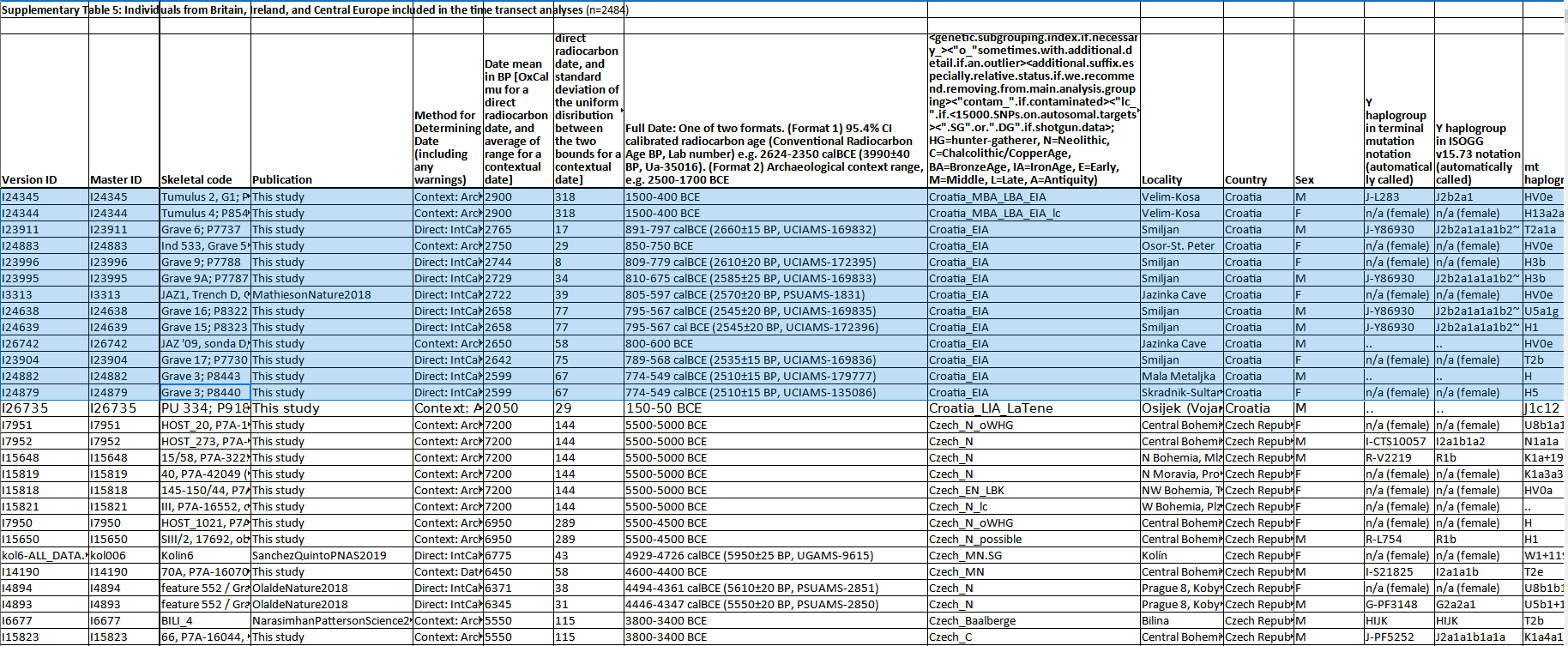Click ISOGG haplogroup cell 'J2a1a1b1a1a'
The width and height of the screenshot is (1568, 646).
pos(1479,637)
